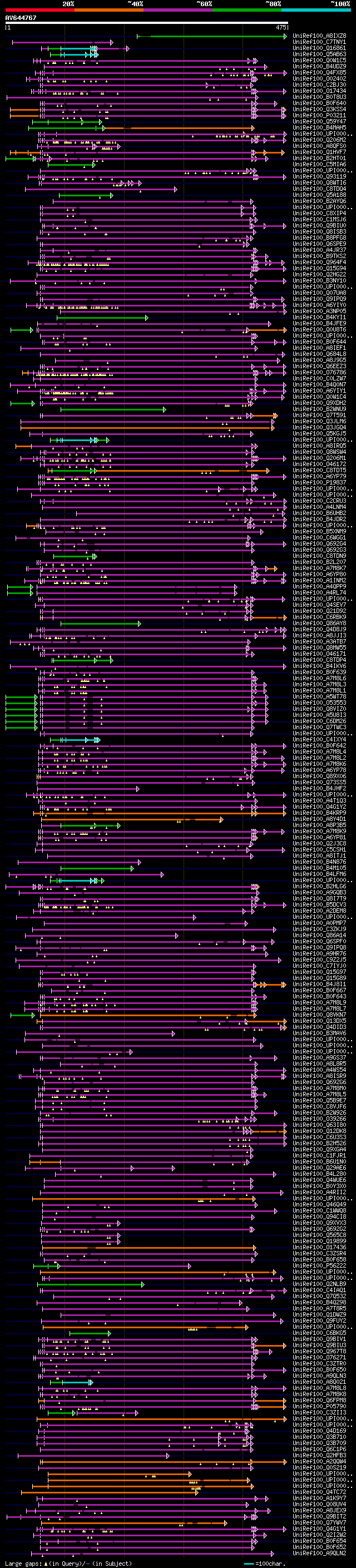
Task: Click hit label UniRef100_Q684L8
Action: pos(319,354)
